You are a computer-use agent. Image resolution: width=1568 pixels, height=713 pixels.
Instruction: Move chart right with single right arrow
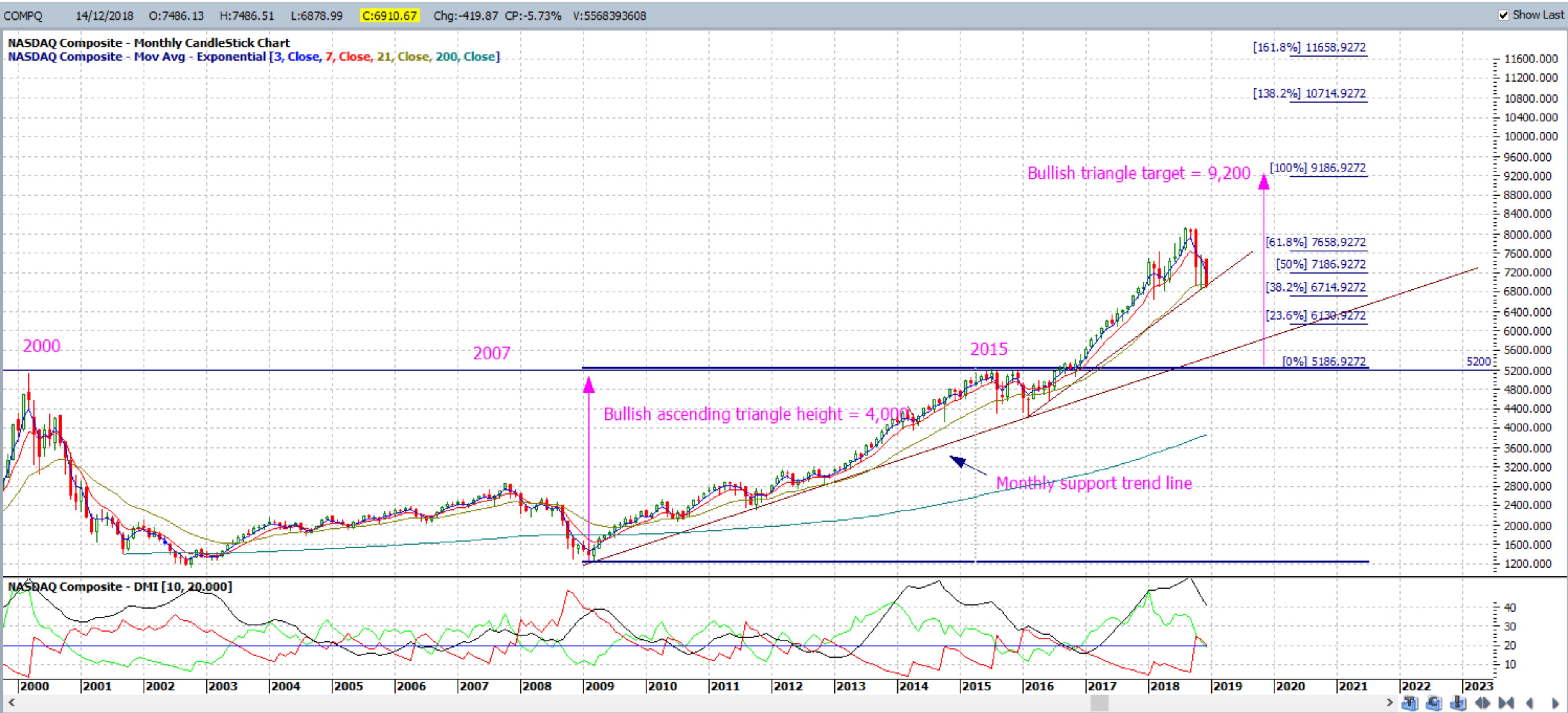click(1555, 703)
